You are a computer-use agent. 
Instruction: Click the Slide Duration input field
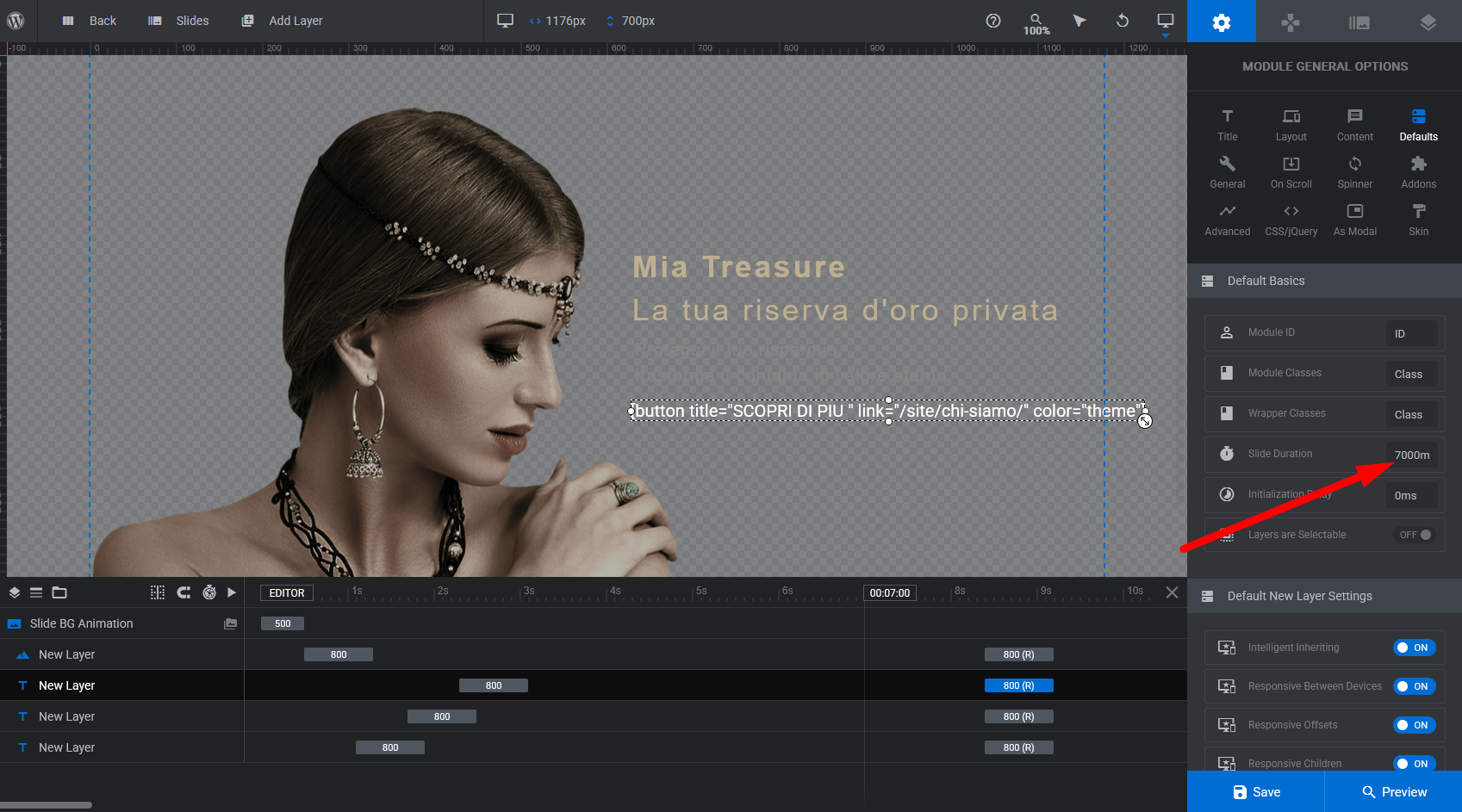click(1411, 455)
